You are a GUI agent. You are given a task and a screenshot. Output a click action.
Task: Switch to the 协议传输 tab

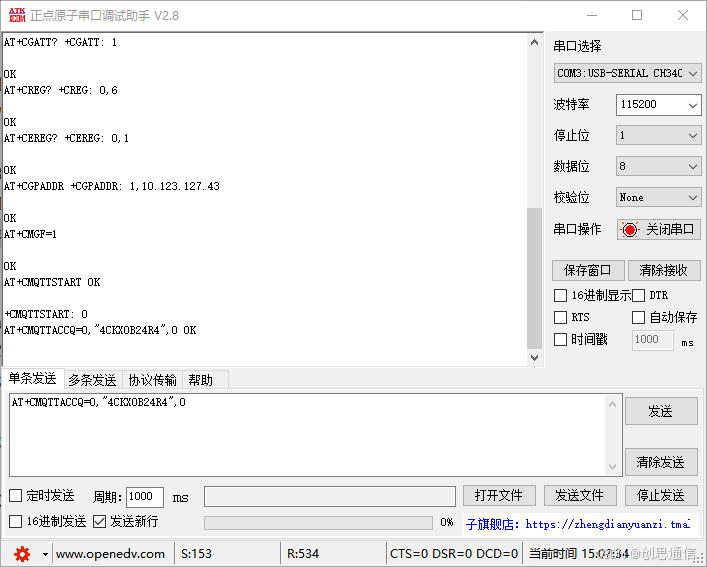coord(152,380)
